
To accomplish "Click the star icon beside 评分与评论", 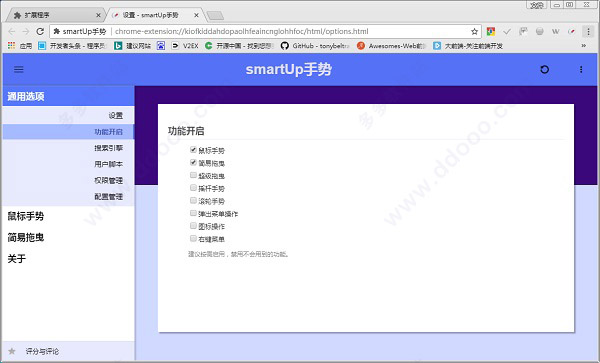I will 12,351.
